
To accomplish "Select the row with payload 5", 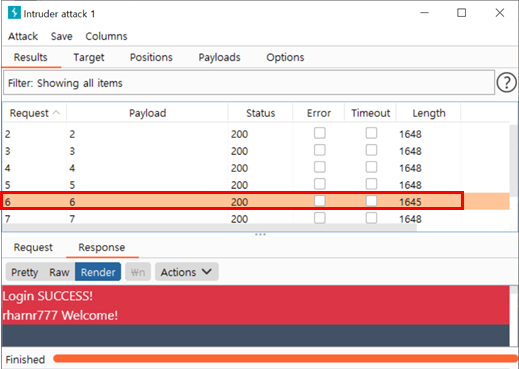I will pyautogui.click(x=256, y=185).
